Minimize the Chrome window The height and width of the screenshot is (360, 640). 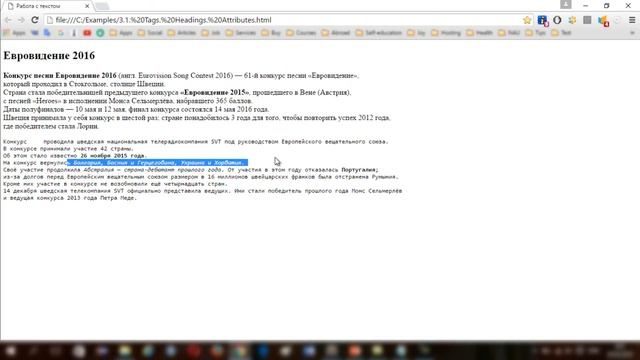[x=586, y=6]
